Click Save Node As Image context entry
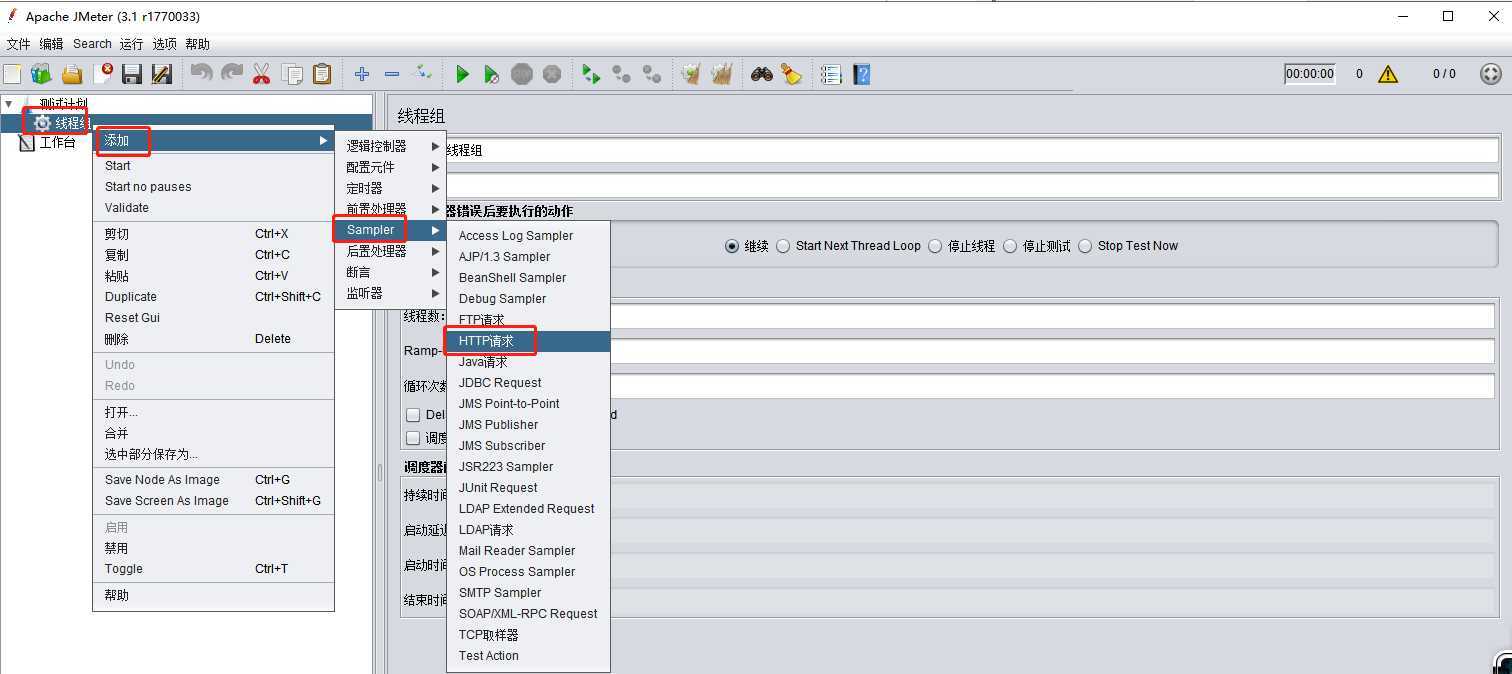The width and height of the screenshot is (1512, 674). click(x=213, y=480)
